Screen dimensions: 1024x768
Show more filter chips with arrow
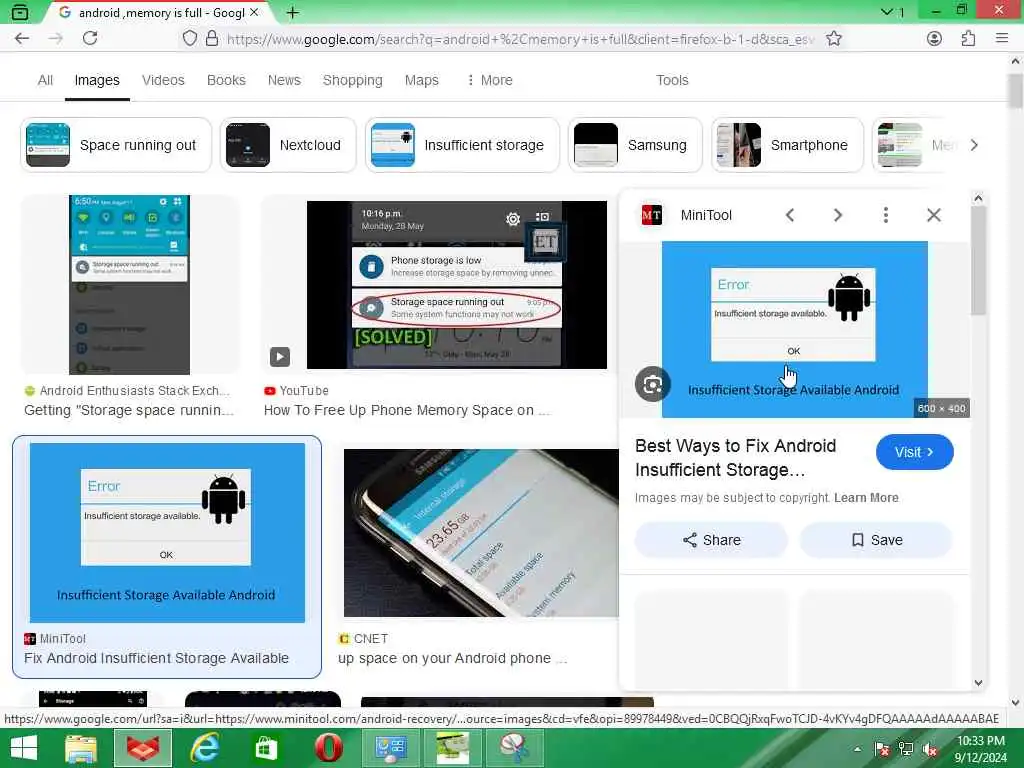point(974,145)
